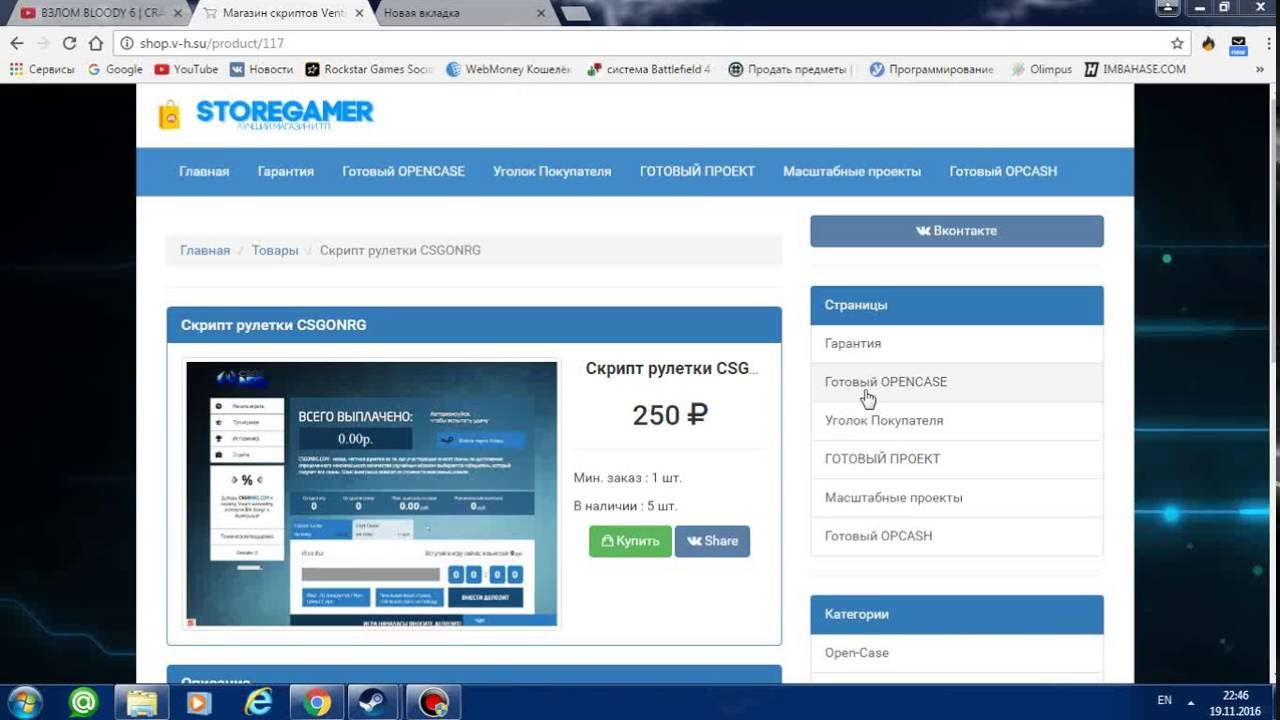Open ГОТОВЫЙ ПРОЕКТ in the Страницы sidebar
Screen dimensions: 1280x720
[x=957, y=459]
